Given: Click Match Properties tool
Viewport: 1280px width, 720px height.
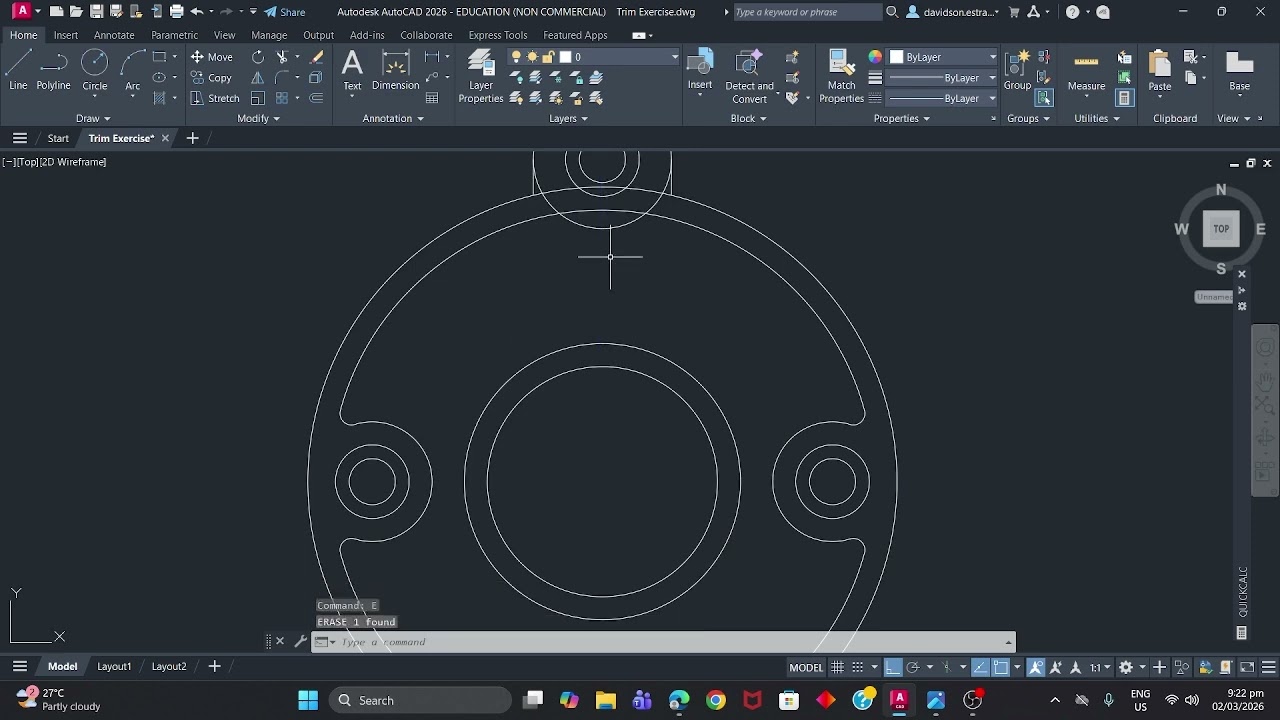Looking at the screenshot, I should pos(842,76).
